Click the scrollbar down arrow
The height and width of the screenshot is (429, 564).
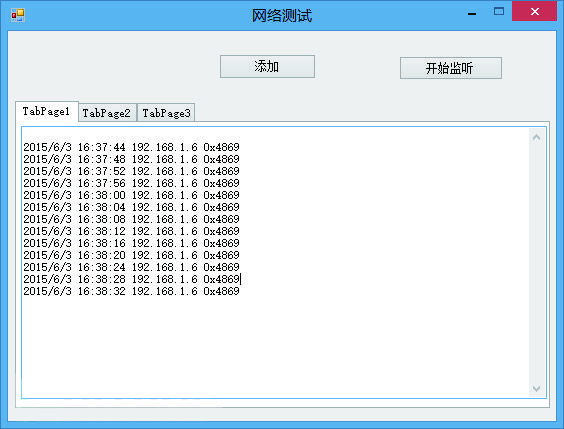coord(536,389)
